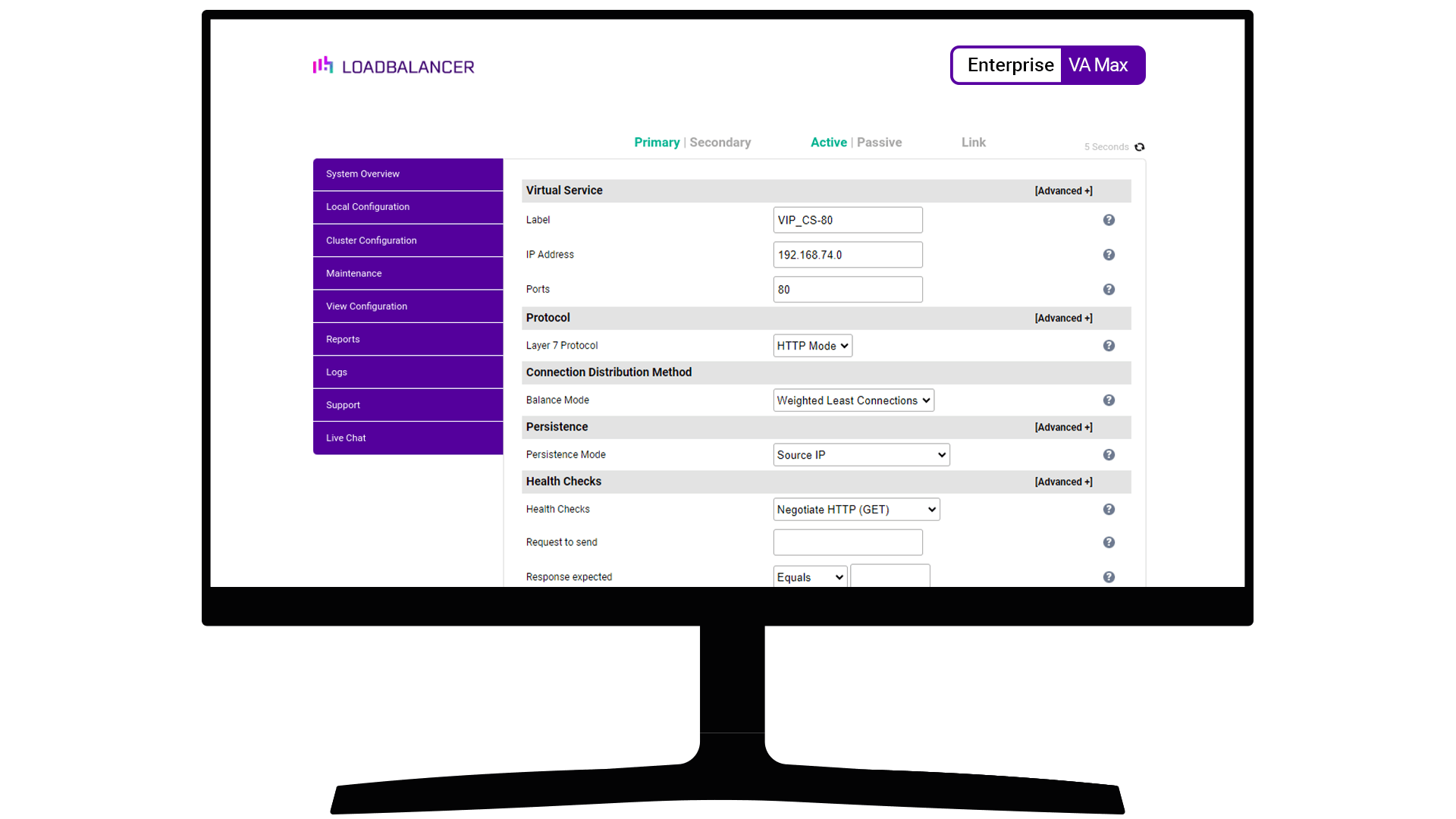The height and width of the screenshot is (819, 1456).
Task: Open the Balance Mode dropdown
Action: 852,400
